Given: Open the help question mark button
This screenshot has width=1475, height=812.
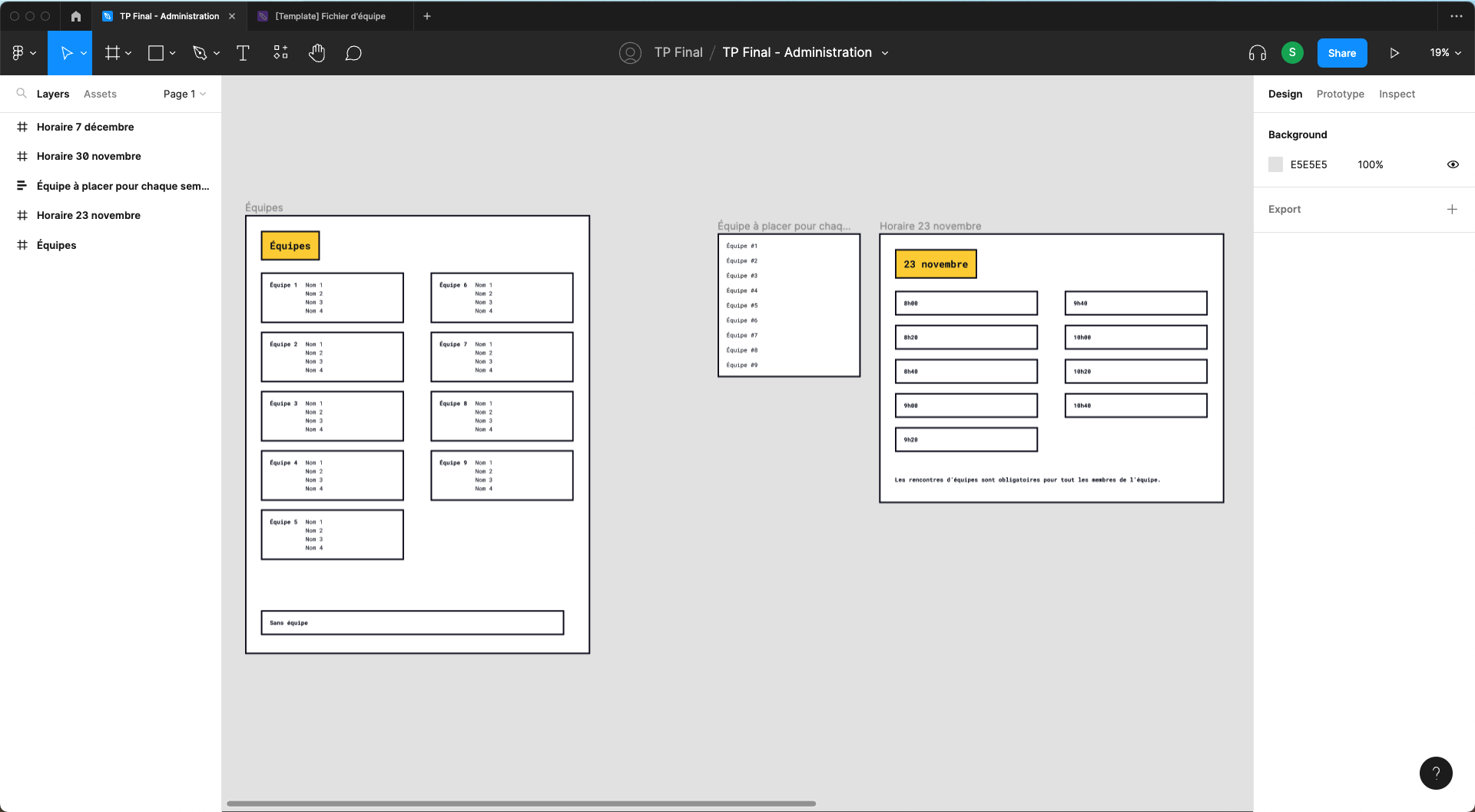Looking at the screenshot, I should pyautogui.click(x=1436, y=773).
